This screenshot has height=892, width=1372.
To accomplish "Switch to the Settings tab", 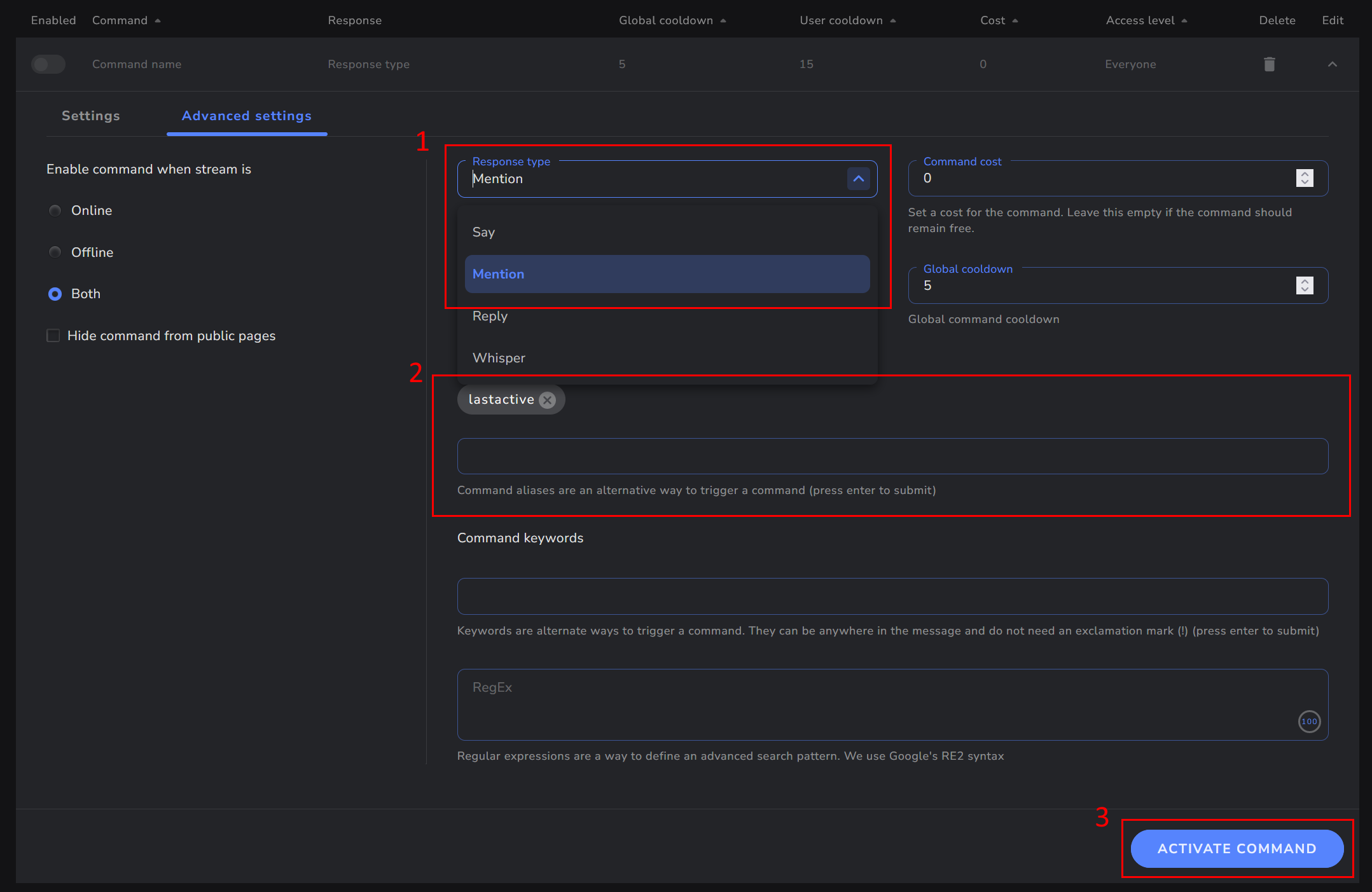I will [90, 116].
